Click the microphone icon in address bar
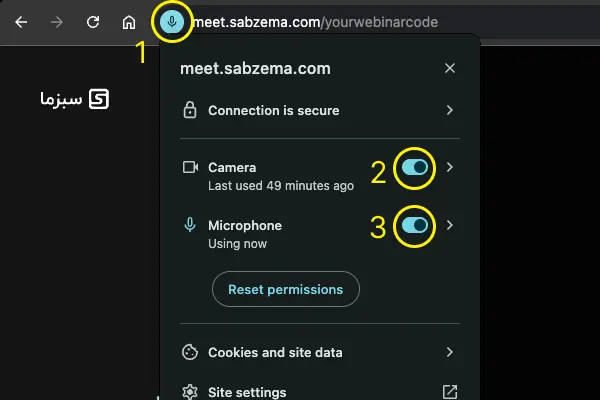600x400 pixels. [173, 21]
